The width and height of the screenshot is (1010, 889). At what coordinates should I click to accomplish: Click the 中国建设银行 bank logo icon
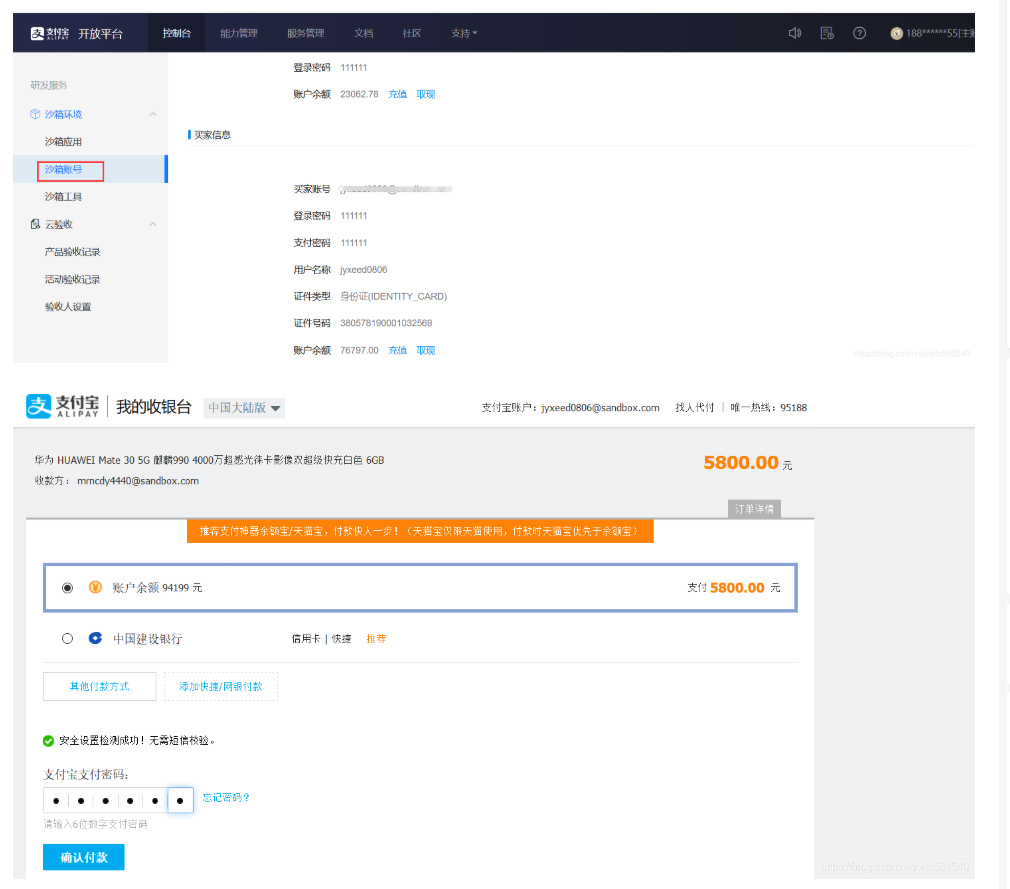tap(95, 638)
